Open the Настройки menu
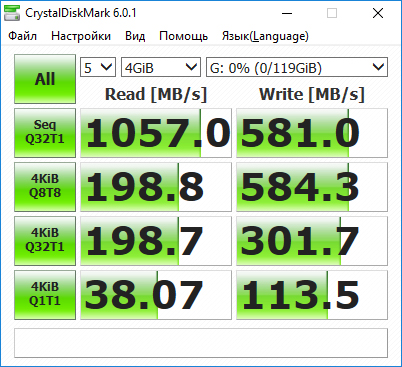The width and height of the screenshot is (402, 367). point(81,36)
